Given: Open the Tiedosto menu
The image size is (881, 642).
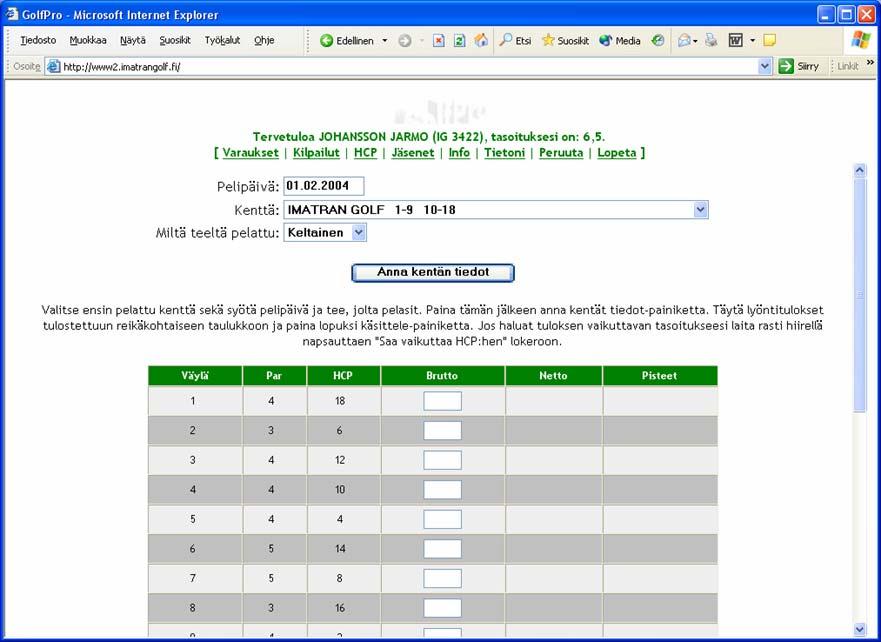Looking at the screenshot, I should pos(38,40).
